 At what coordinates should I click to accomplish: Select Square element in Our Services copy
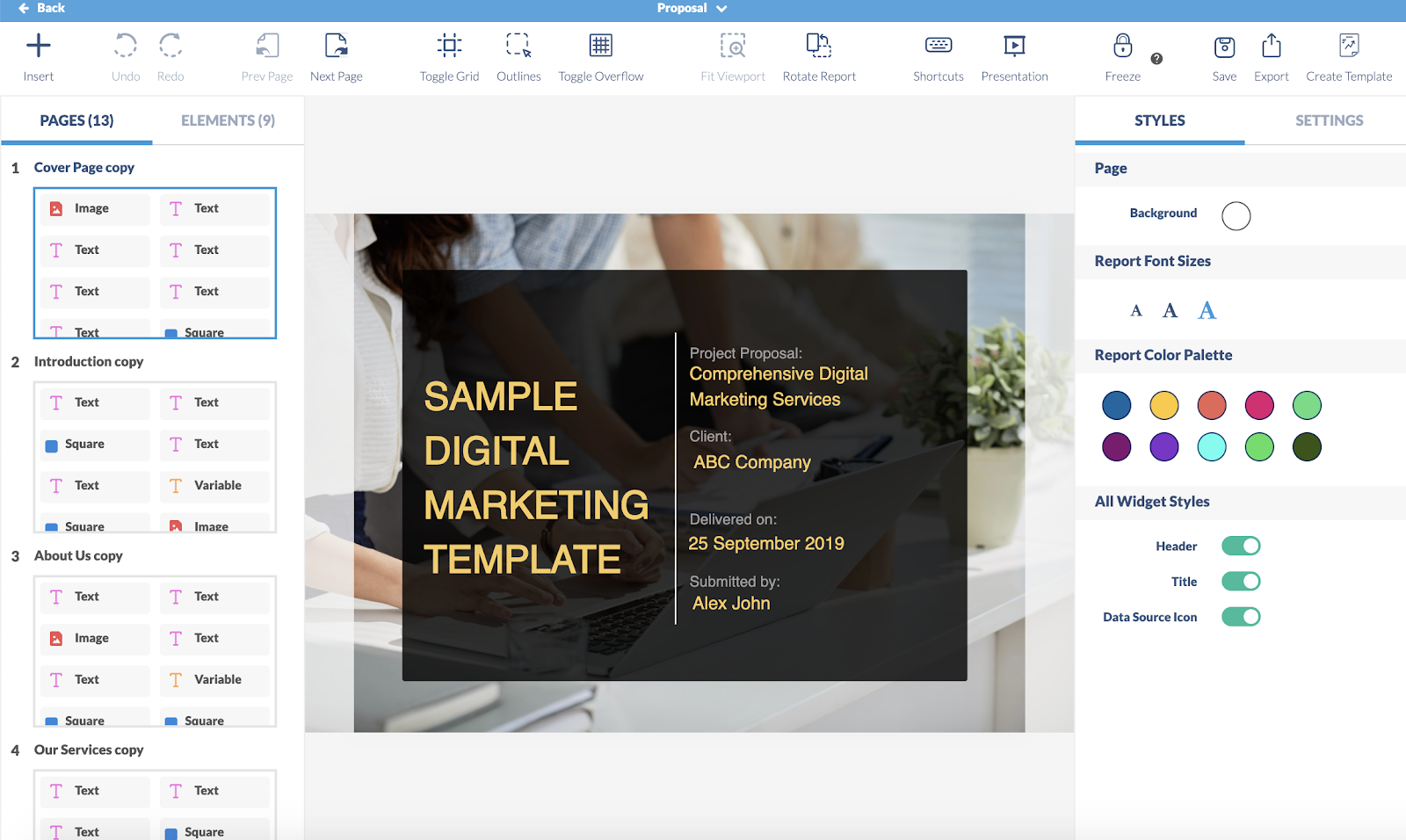214,831
